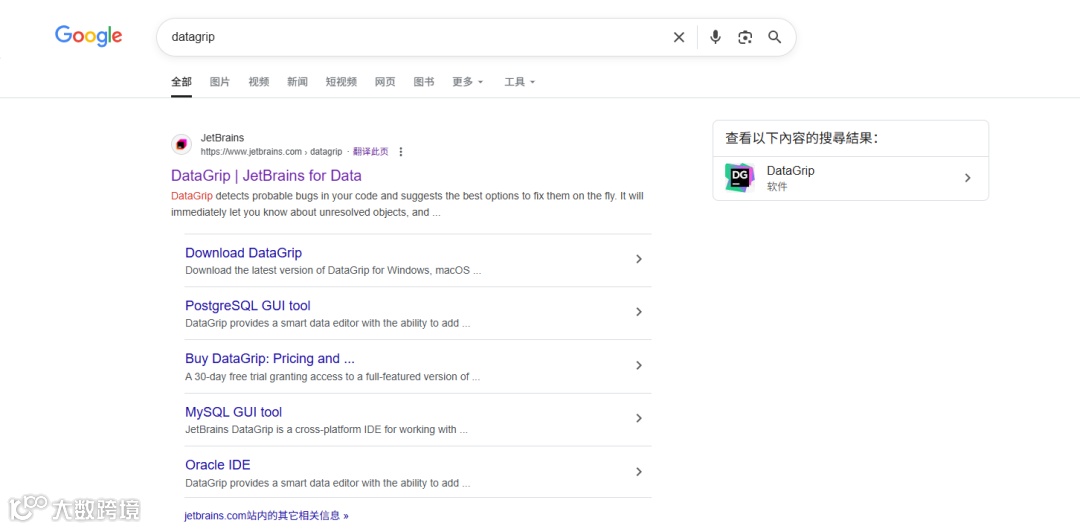This screenshot has width=1080, height=529.
Task: Open the PostgreSQL GUI tool sitelink
Action: tap(248, 306)
